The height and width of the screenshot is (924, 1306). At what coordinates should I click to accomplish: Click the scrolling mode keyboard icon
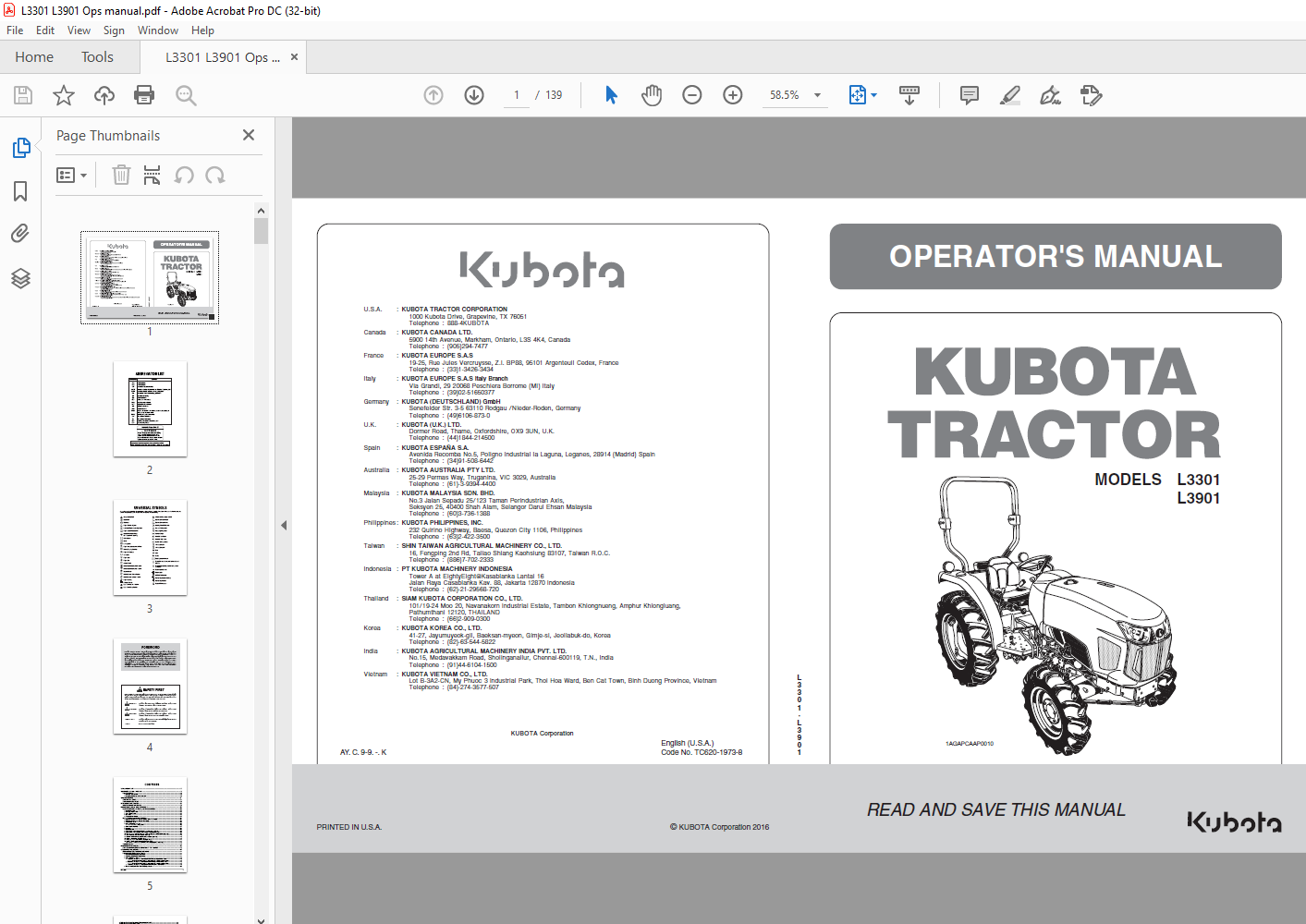pyautogui.click(x=909, y=95)
